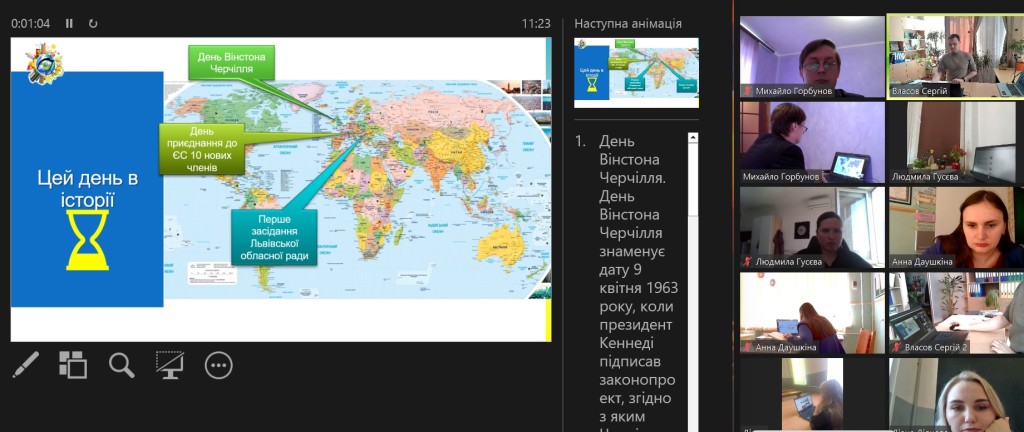Activate the zoom magnifier tool
The height and width of the screenshot is (432, 1024).
point(122,365)
